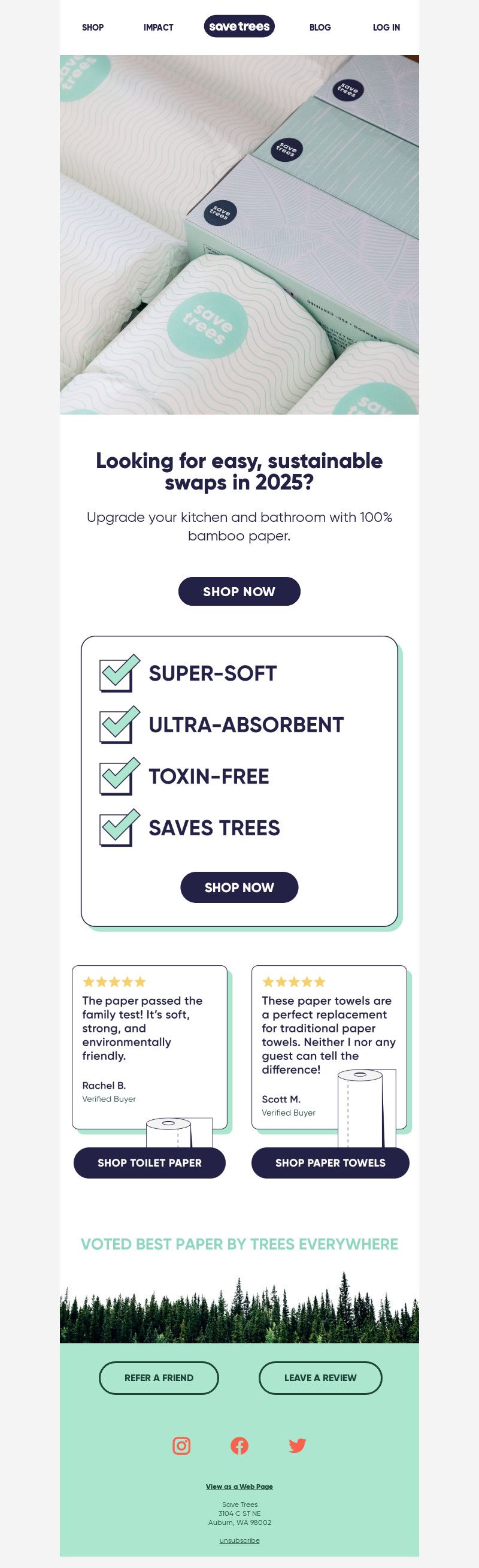Open the Facebook social icon
Screen dimensions: 479x1568
click(x=239, y=1445)
